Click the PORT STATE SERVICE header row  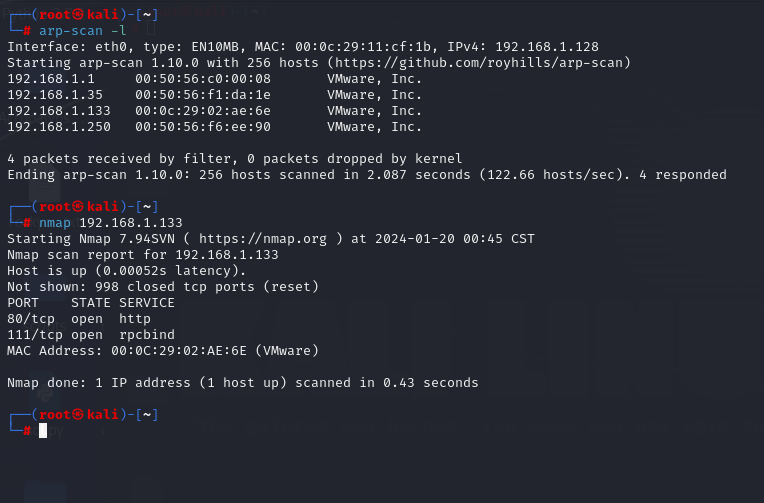[91, 302]
